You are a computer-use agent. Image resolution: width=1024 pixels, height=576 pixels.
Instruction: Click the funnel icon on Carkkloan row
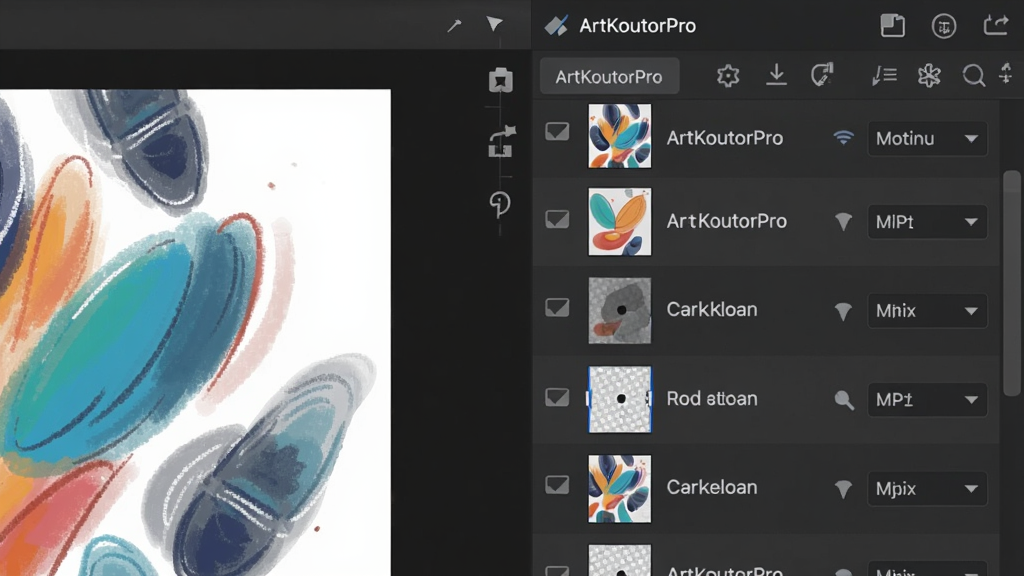843,311
